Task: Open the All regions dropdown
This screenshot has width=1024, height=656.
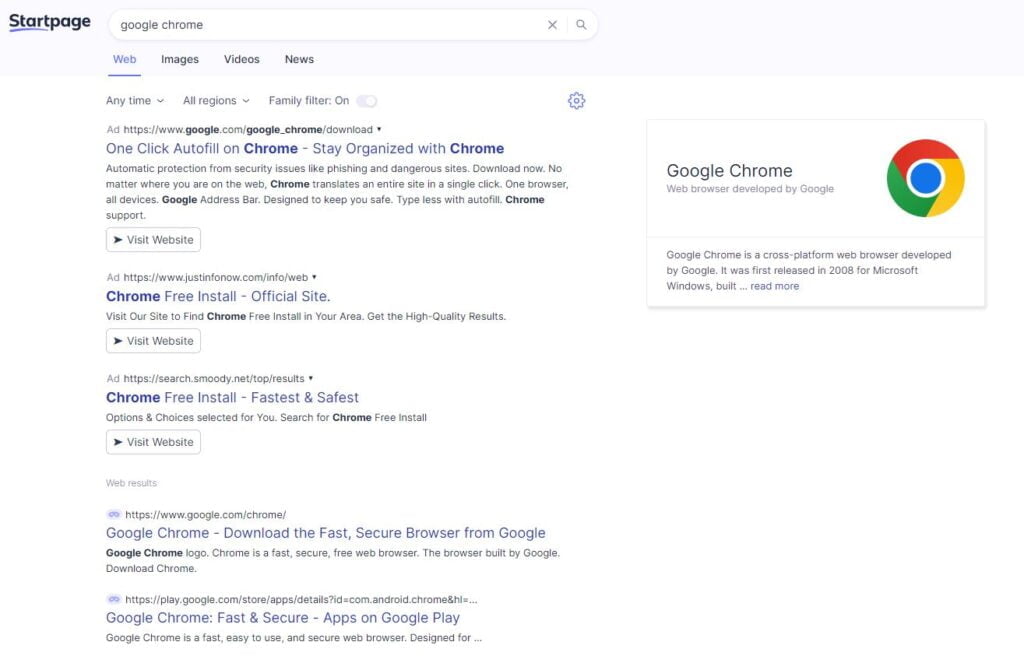Action: (216, 101)
